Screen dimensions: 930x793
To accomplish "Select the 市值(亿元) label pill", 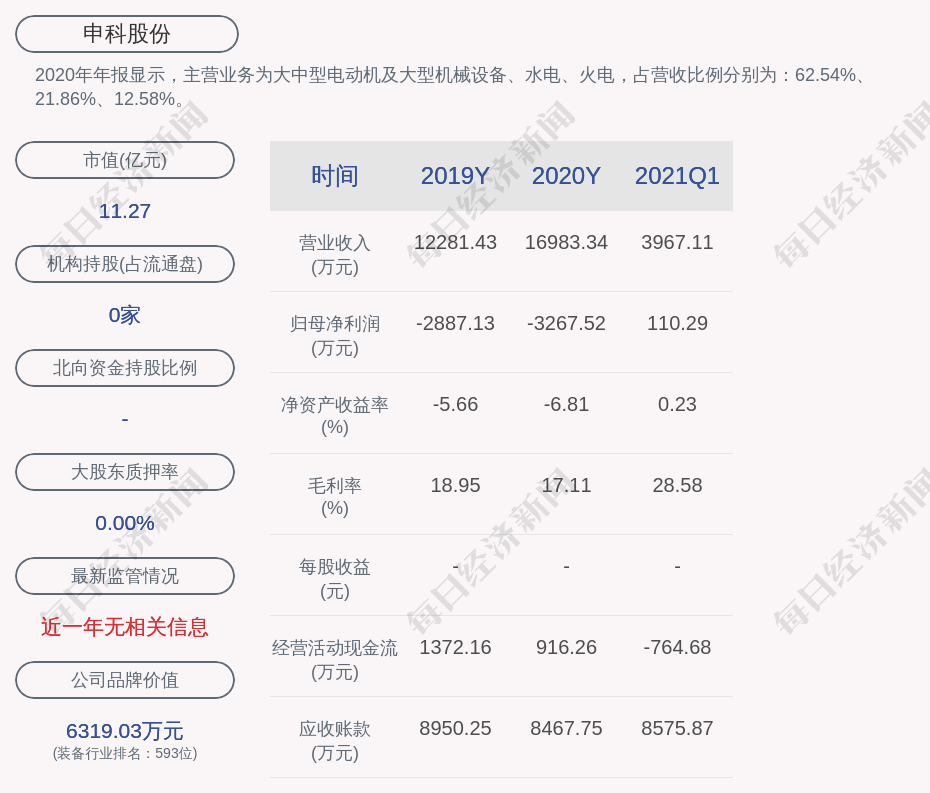I will click(125, 160).
